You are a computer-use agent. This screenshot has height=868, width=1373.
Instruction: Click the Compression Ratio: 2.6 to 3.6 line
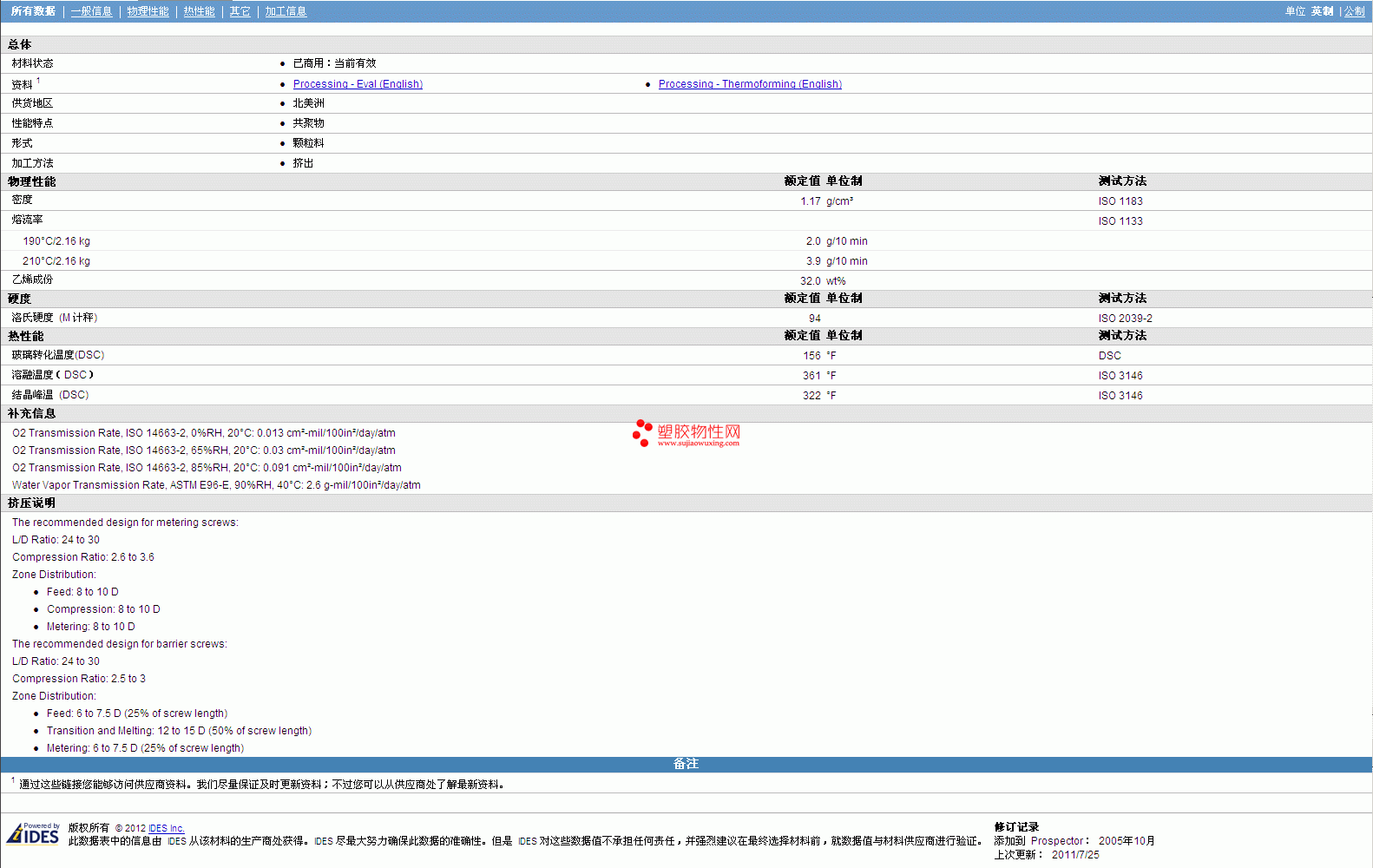(x=83, y=557)
